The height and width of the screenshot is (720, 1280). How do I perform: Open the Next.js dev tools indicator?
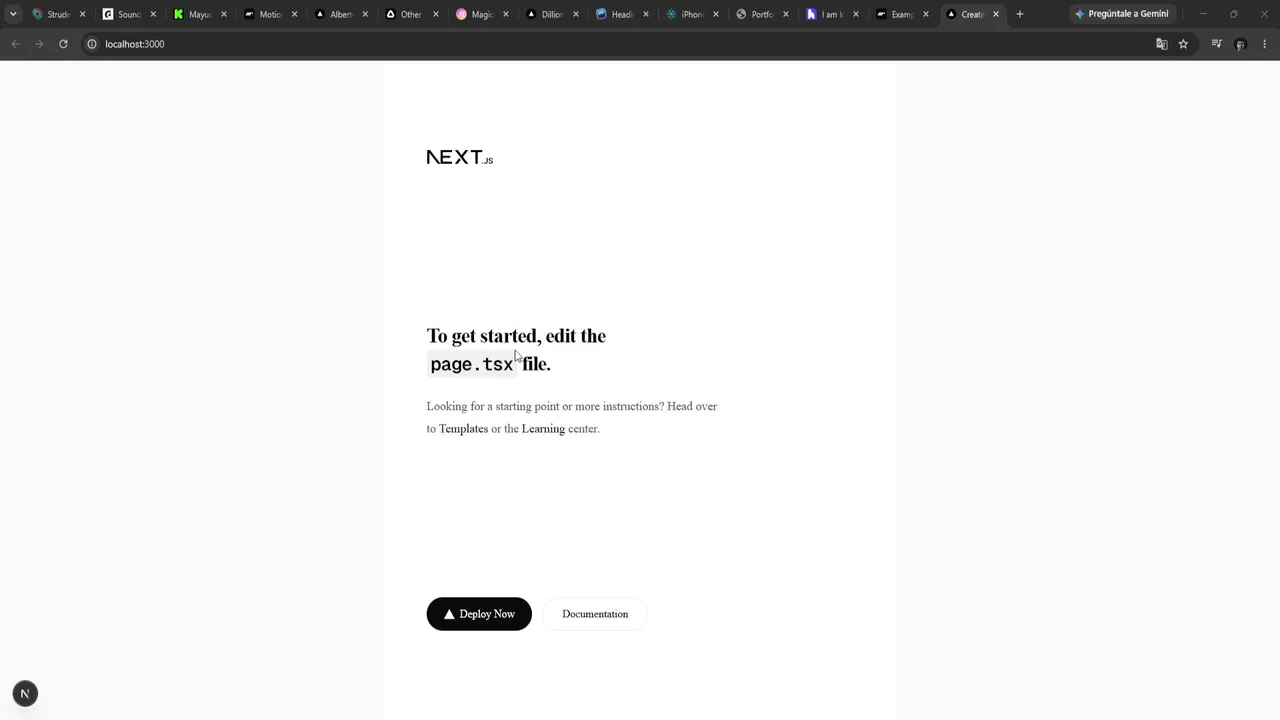25,693
